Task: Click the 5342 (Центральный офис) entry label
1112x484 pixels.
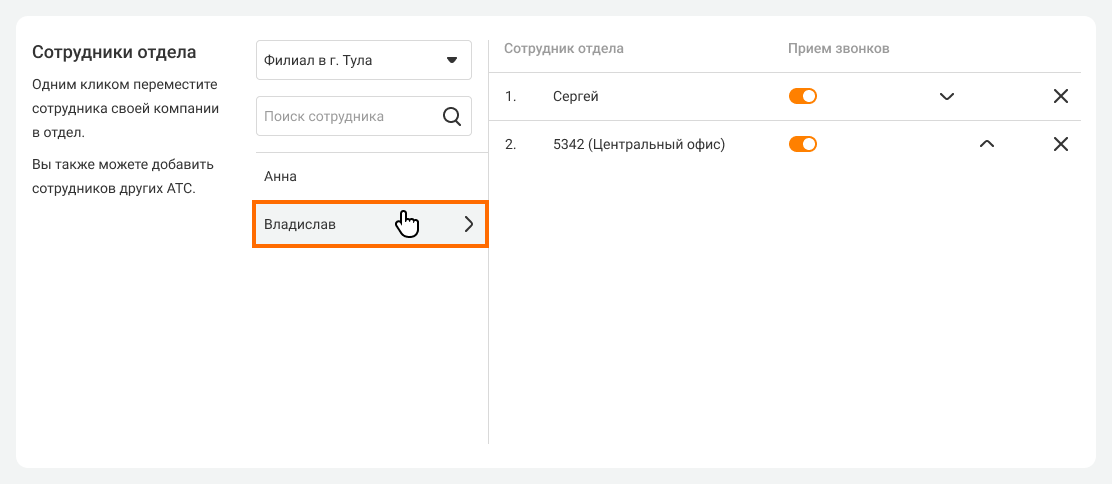Action: tap(638, 144)
